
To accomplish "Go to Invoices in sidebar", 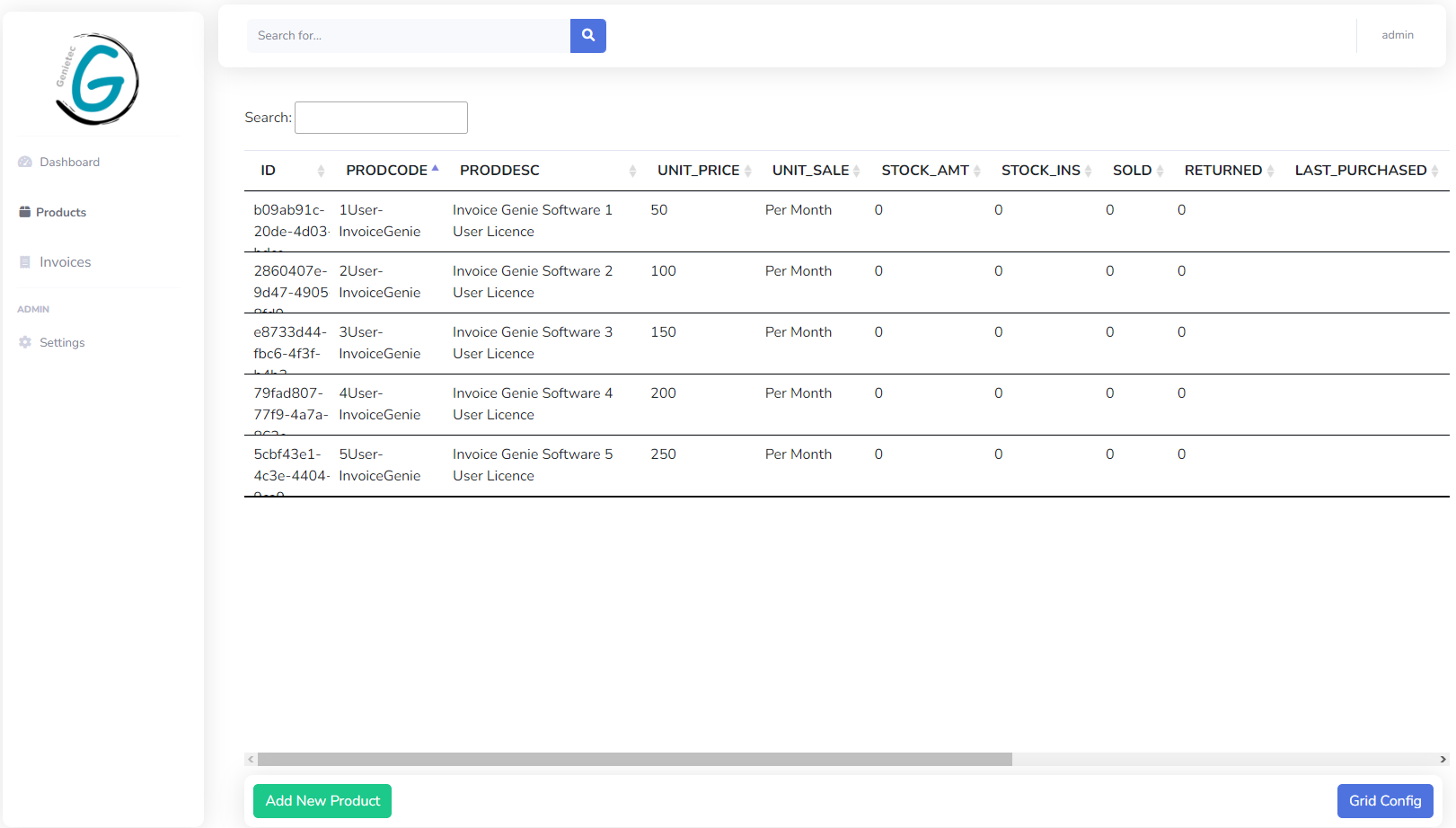I will coord(56,262).
